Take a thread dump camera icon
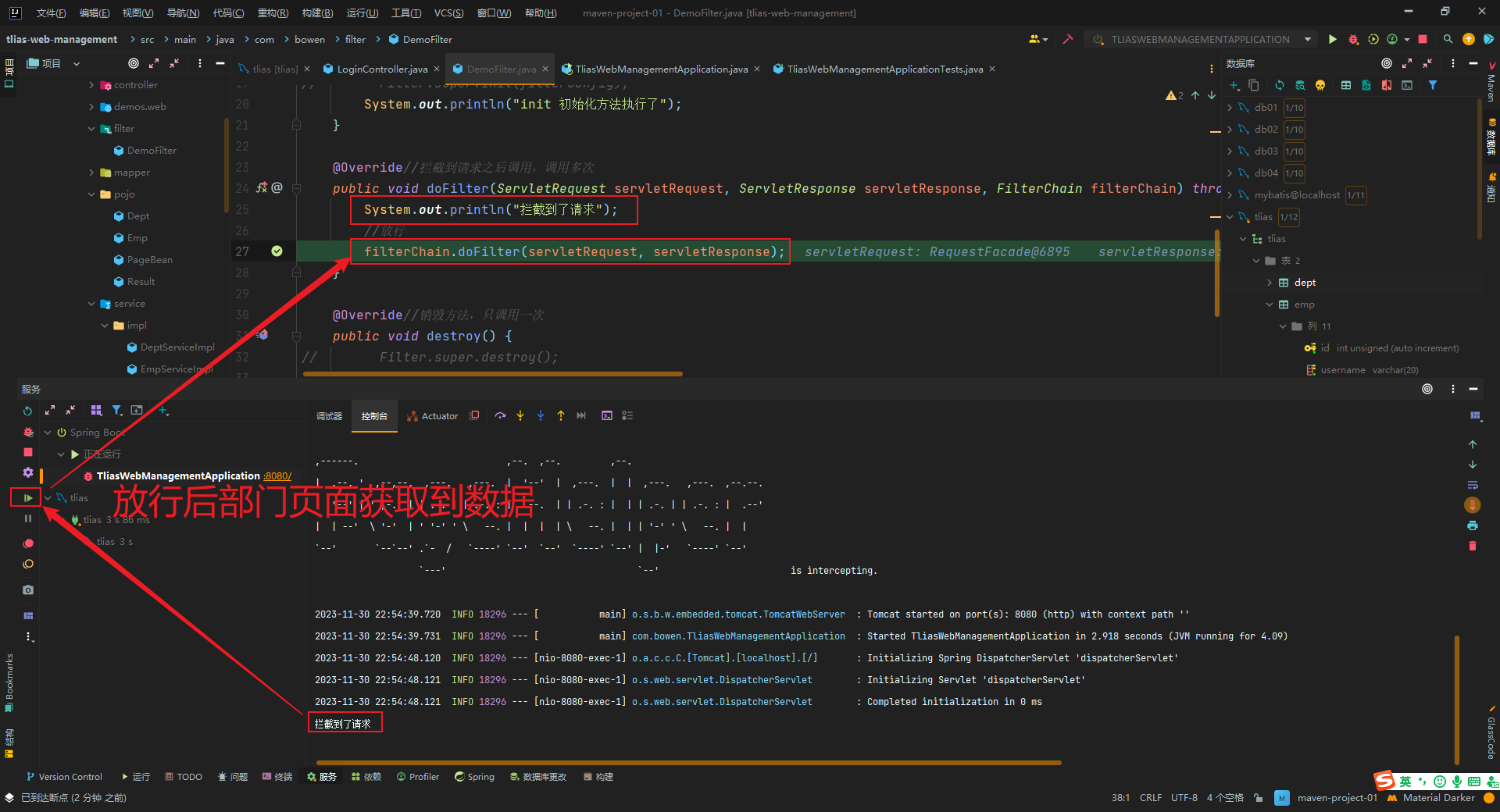Viewport: 1500px width, 812px height. click(x=28, y=589)
